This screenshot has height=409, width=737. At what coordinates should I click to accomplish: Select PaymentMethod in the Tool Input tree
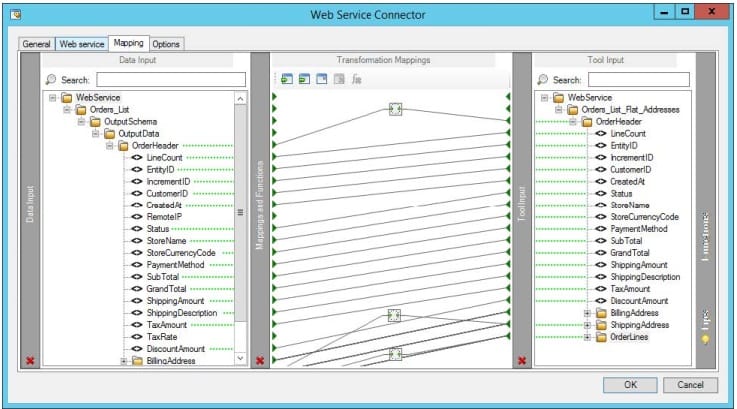tap(639, 229)
